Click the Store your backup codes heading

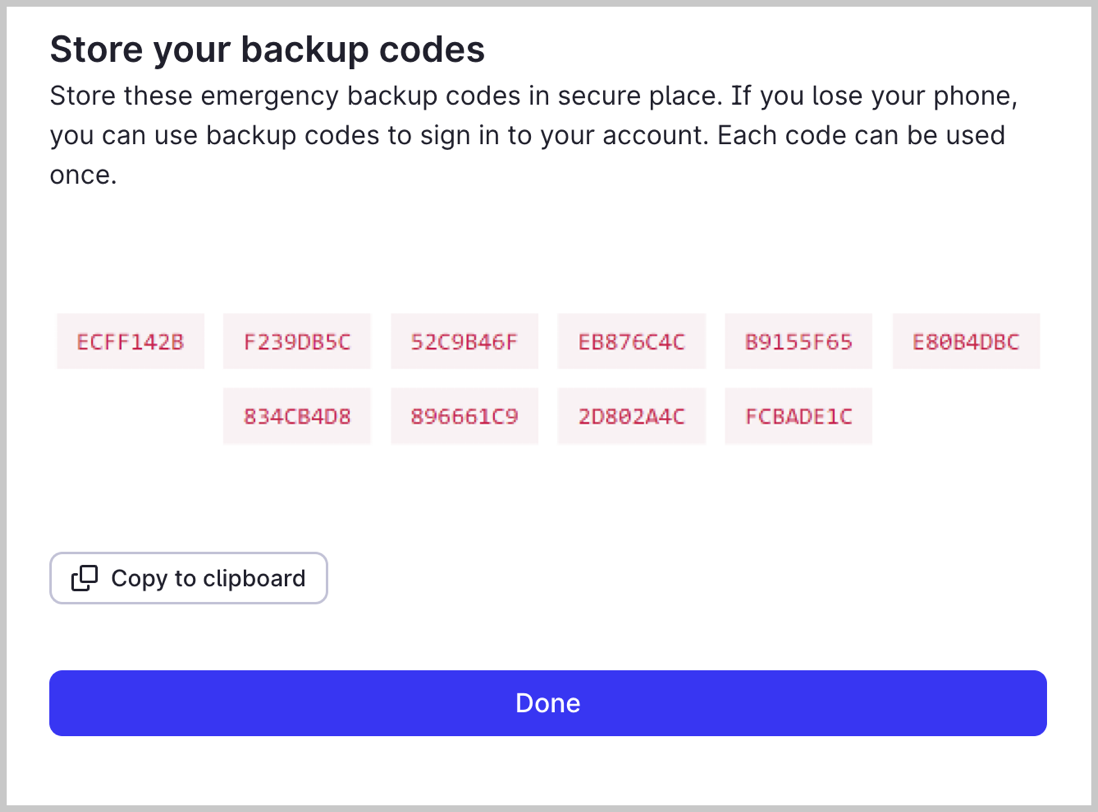point(267,48)
